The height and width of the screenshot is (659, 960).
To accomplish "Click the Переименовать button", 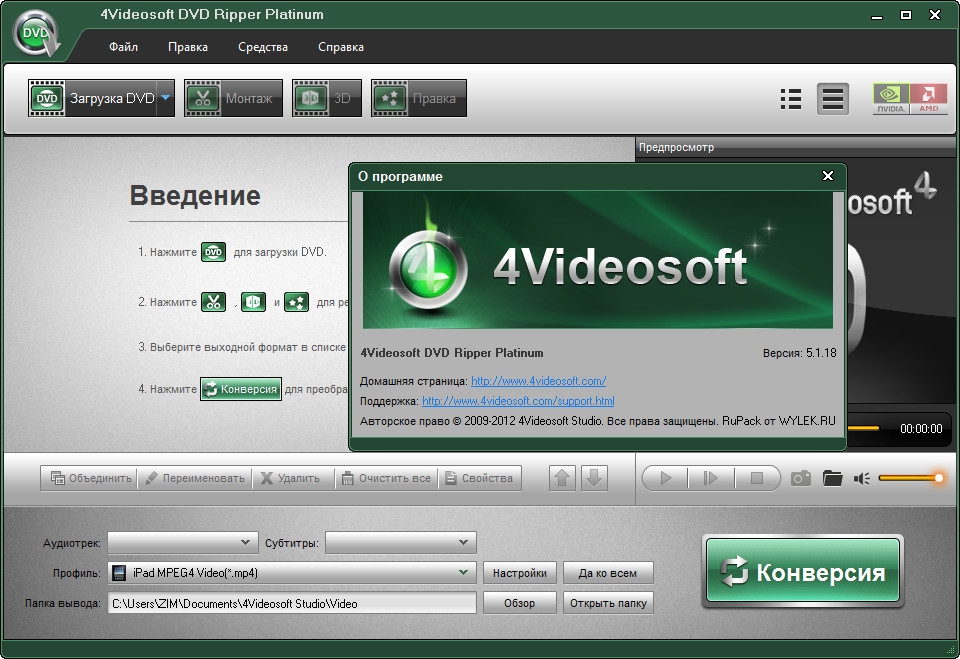I will (195, 478).
